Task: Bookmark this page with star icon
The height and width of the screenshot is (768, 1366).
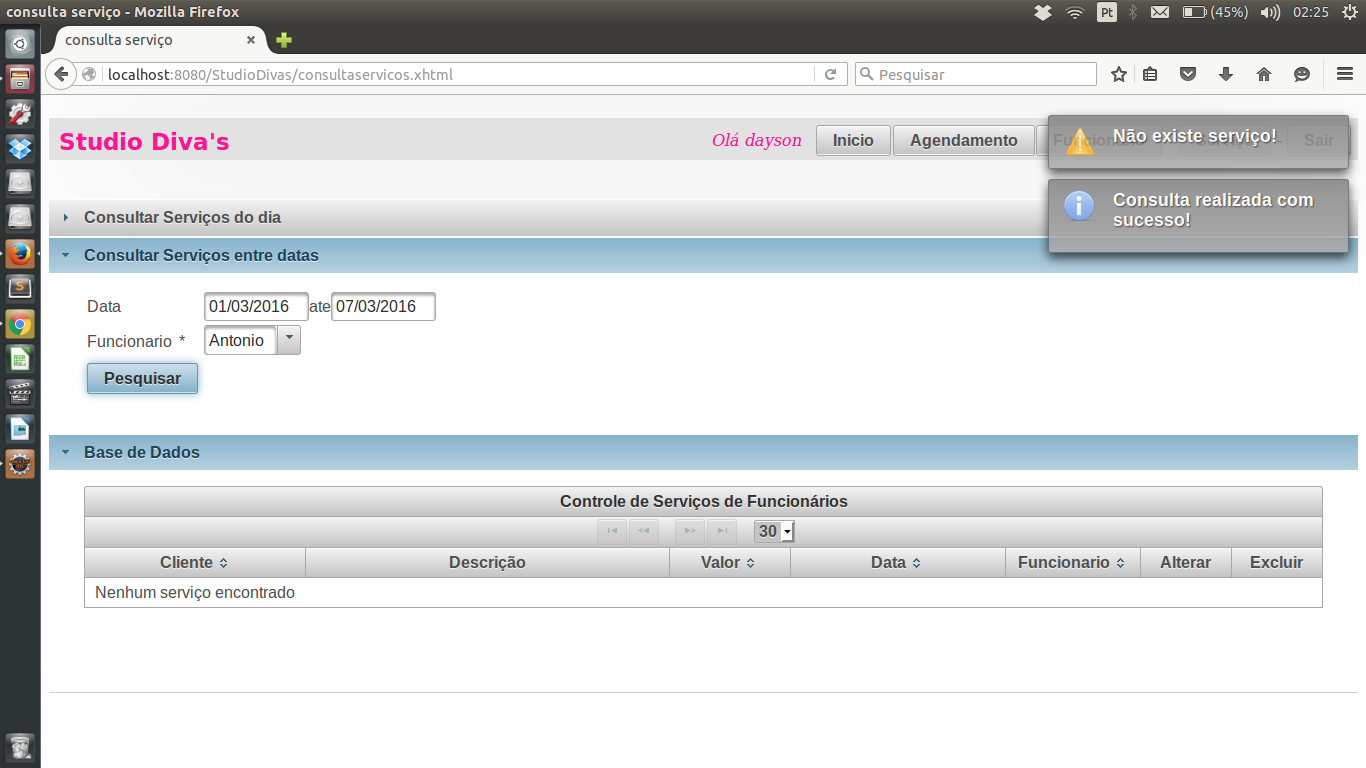Action: 1119,74
